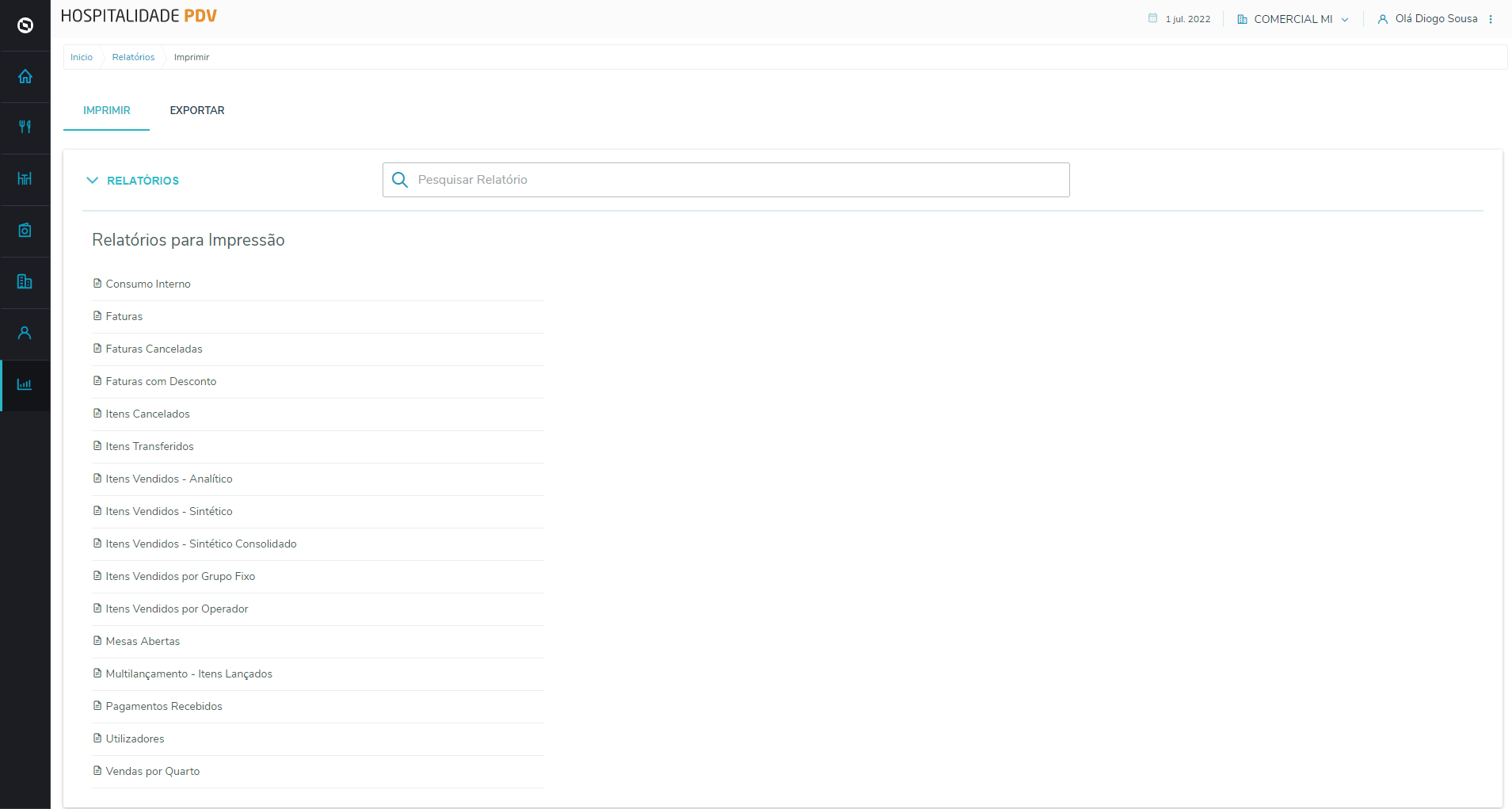Select the reports chart sidebar icon
Image resolution: width=1512 pixels, height=809 pixels.
click(x=25, y=385)
